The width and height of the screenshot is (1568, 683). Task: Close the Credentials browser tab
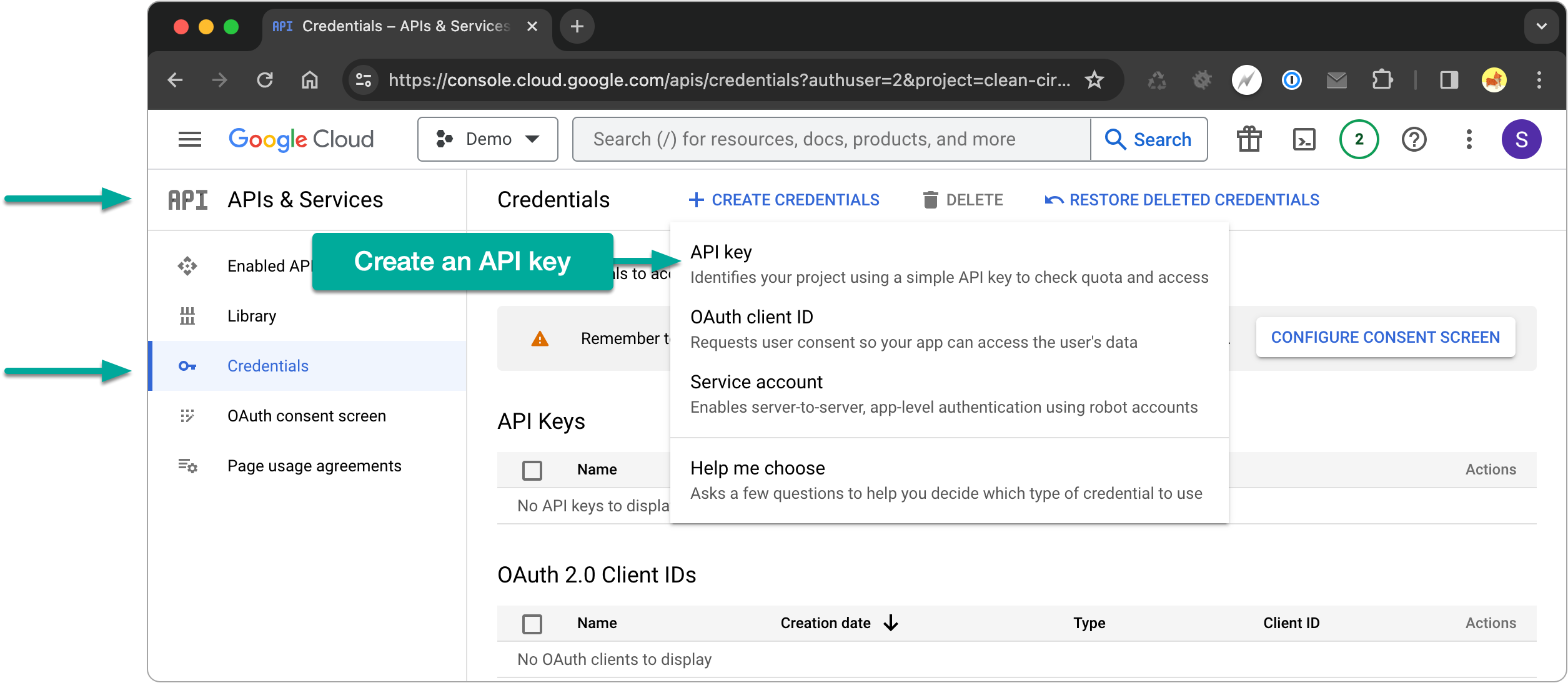pyautogui.click(x=532, y=26)
